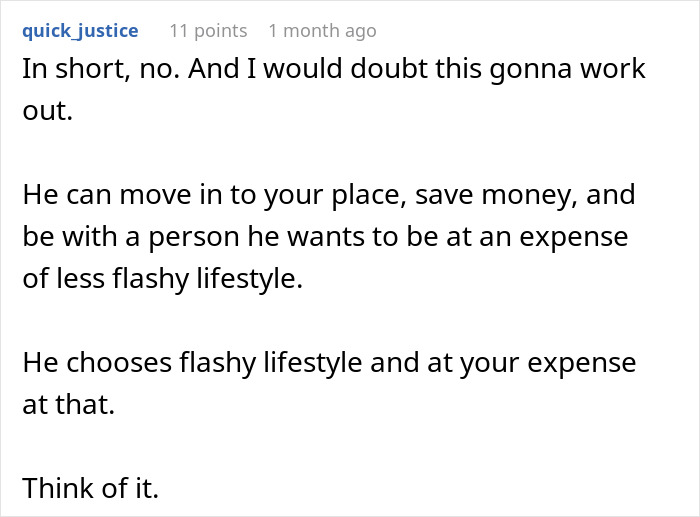This screenshot has width=700, height=517.
Task: Click the final line "Think of it."
Action: [88, 487]
